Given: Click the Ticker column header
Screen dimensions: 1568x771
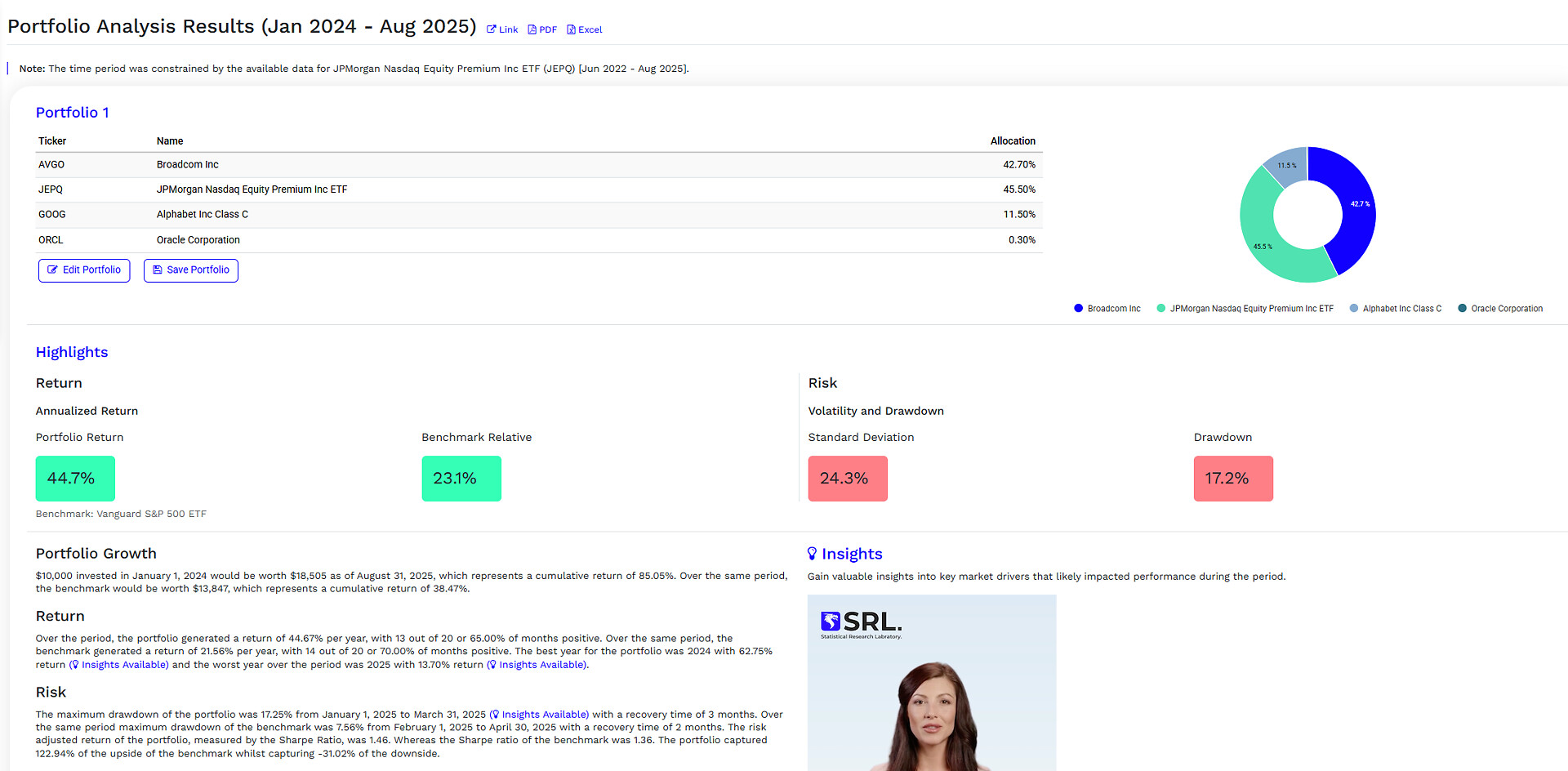Looking at the screenshot, I should point(52,141).
